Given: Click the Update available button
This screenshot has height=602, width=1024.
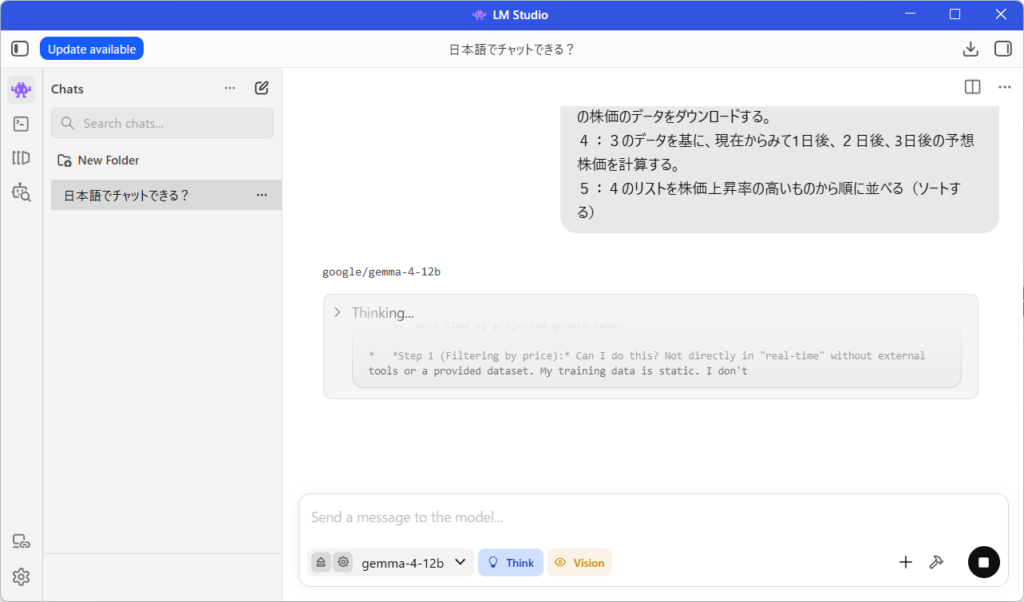Looking at the screenshot, I should tap(91, 49).
